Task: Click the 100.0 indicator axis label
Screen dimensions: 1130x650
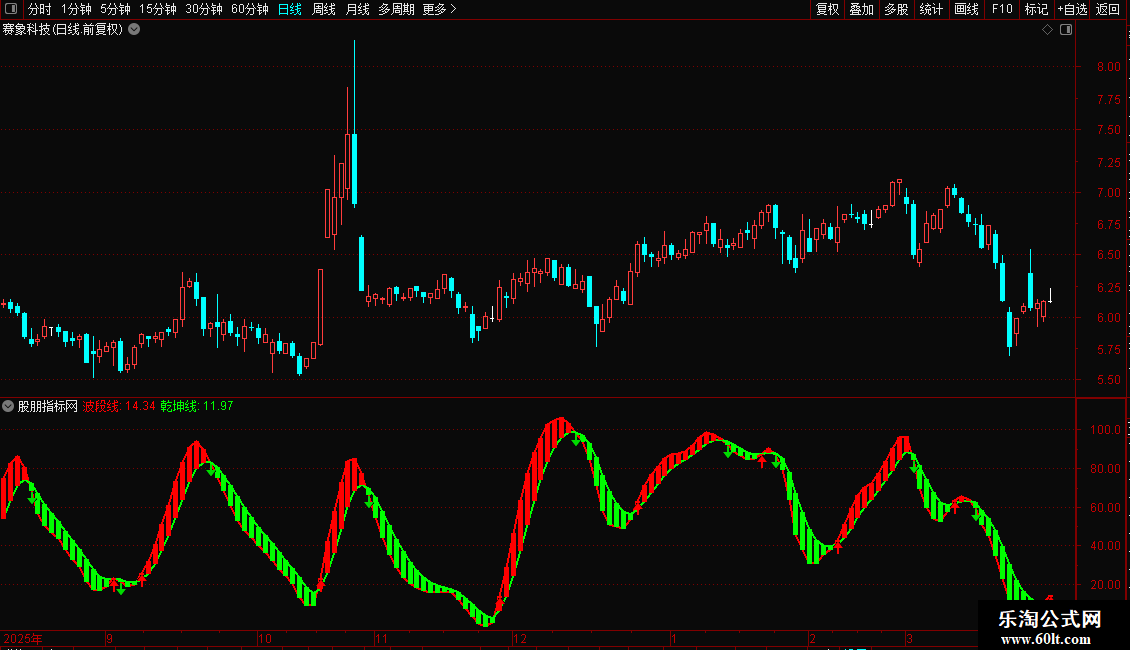Action: click(1106, 429)
